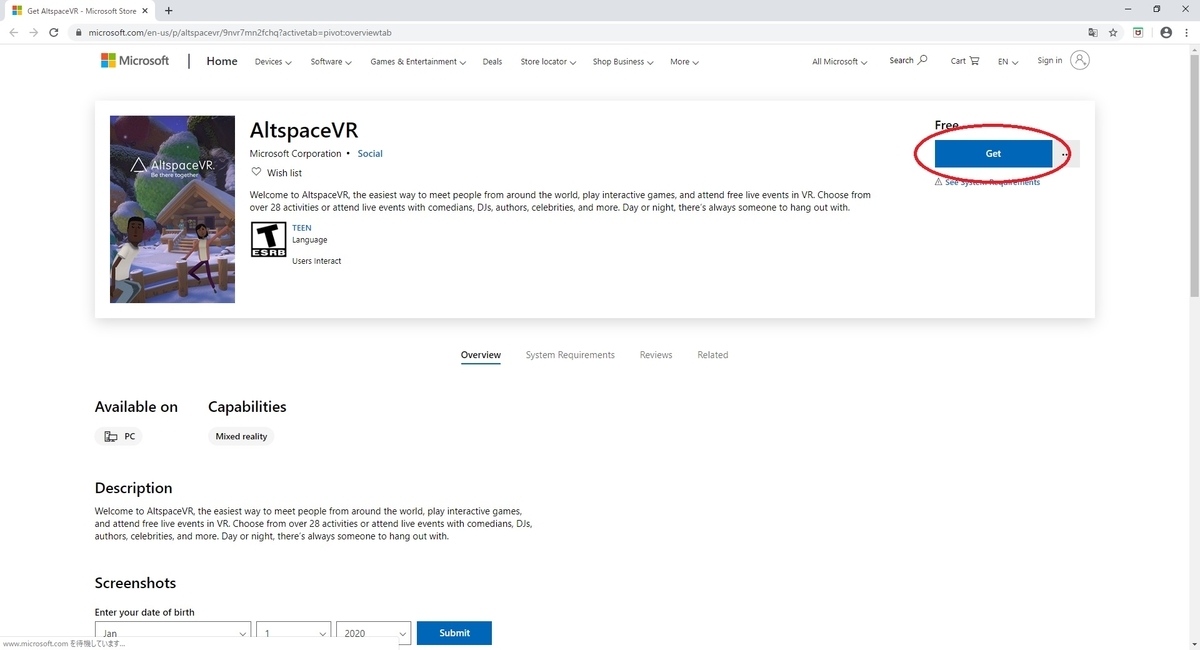Image resolution: width=1200 pixels, height=650 pixels.
Task: Click the Sign in account icon
Action: click(1080, 60)
